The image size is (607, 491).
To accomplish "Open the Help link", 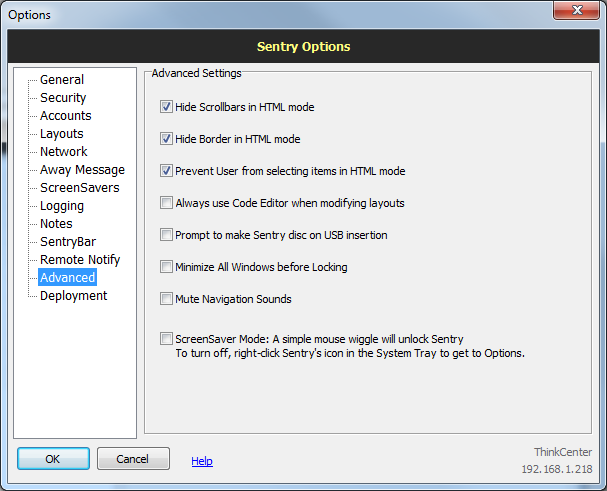I will pyautogui.click(x=202, y=461).
